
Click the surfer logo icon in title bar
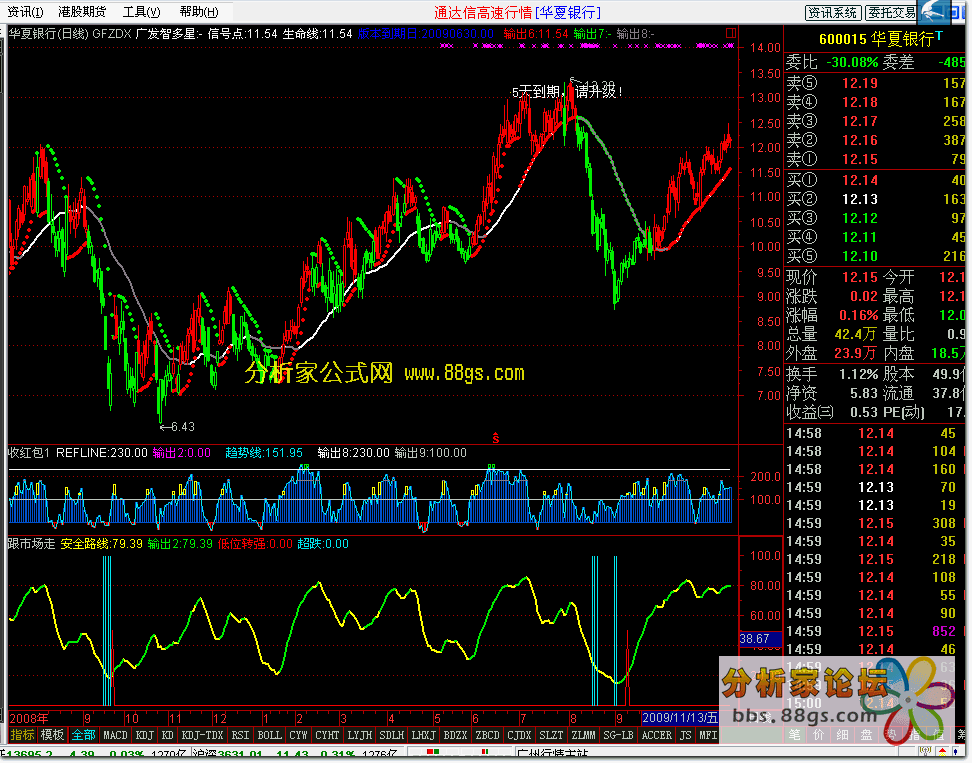pos(934,12)
